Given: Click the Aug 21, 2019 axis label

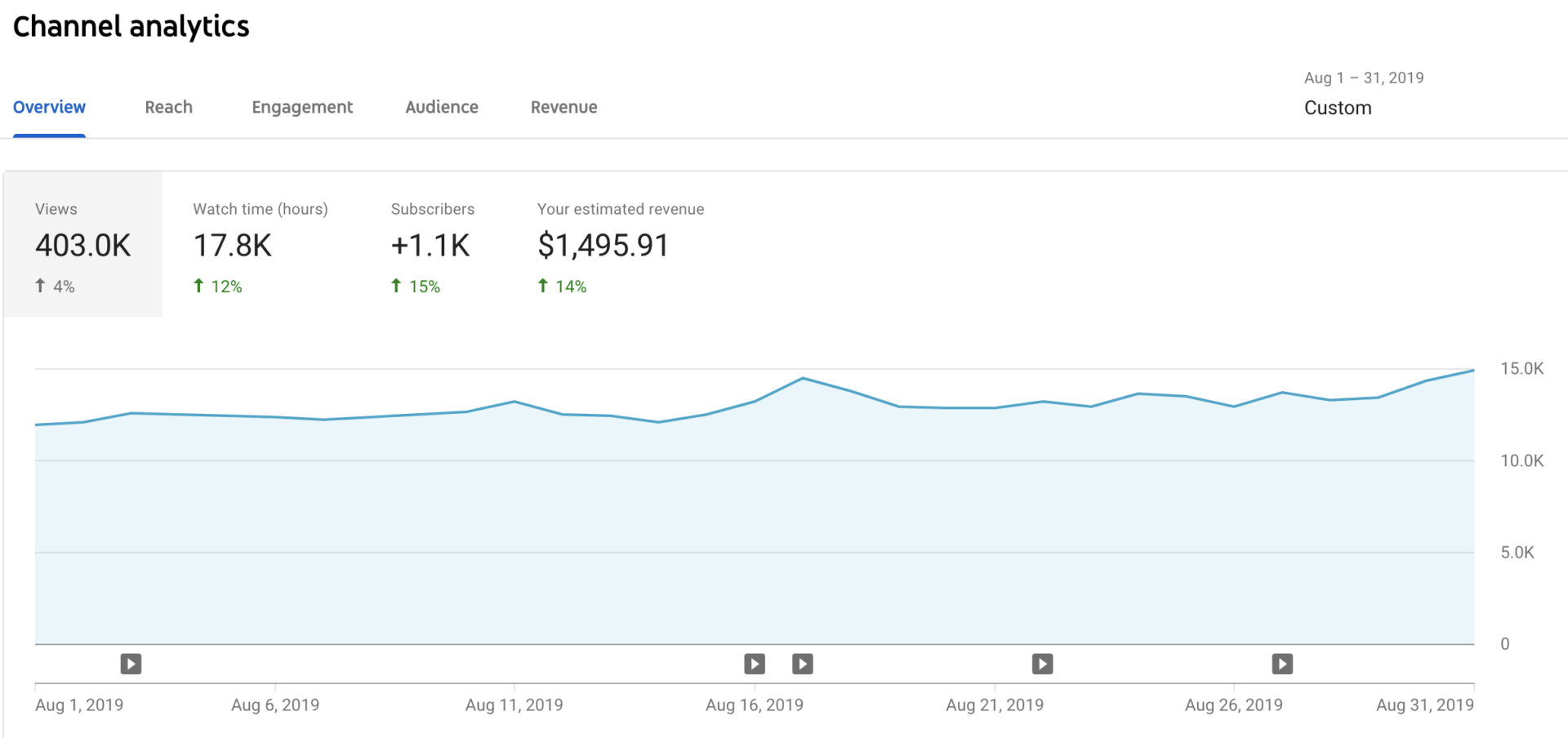Looking at the screenshot, I should tap(995, 705).
